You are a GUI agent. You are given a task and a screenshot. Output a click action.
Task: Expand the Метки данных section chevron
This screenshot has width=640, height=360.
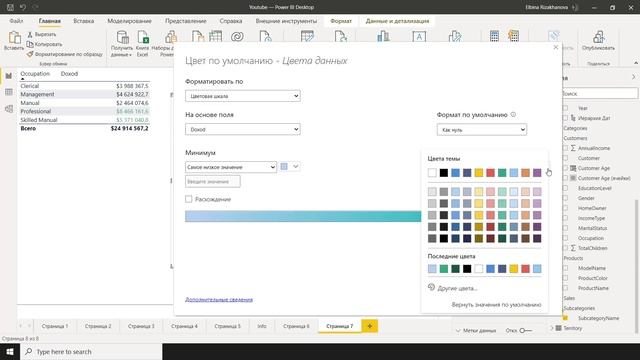coord(458,331)
